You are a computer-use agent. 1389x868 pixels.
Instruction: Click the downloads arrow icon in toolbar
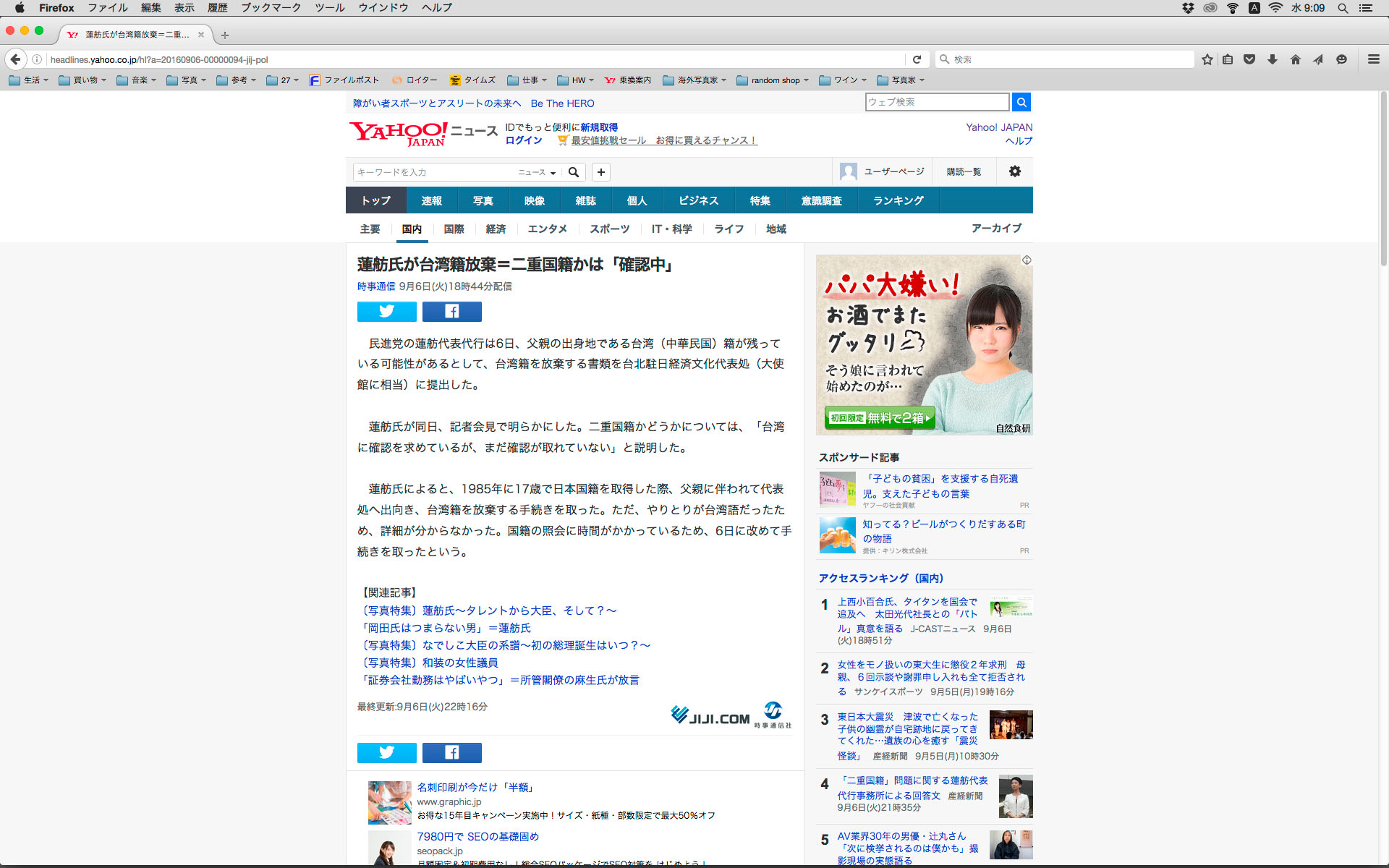pyautogui.click(x=1273, y=59)
